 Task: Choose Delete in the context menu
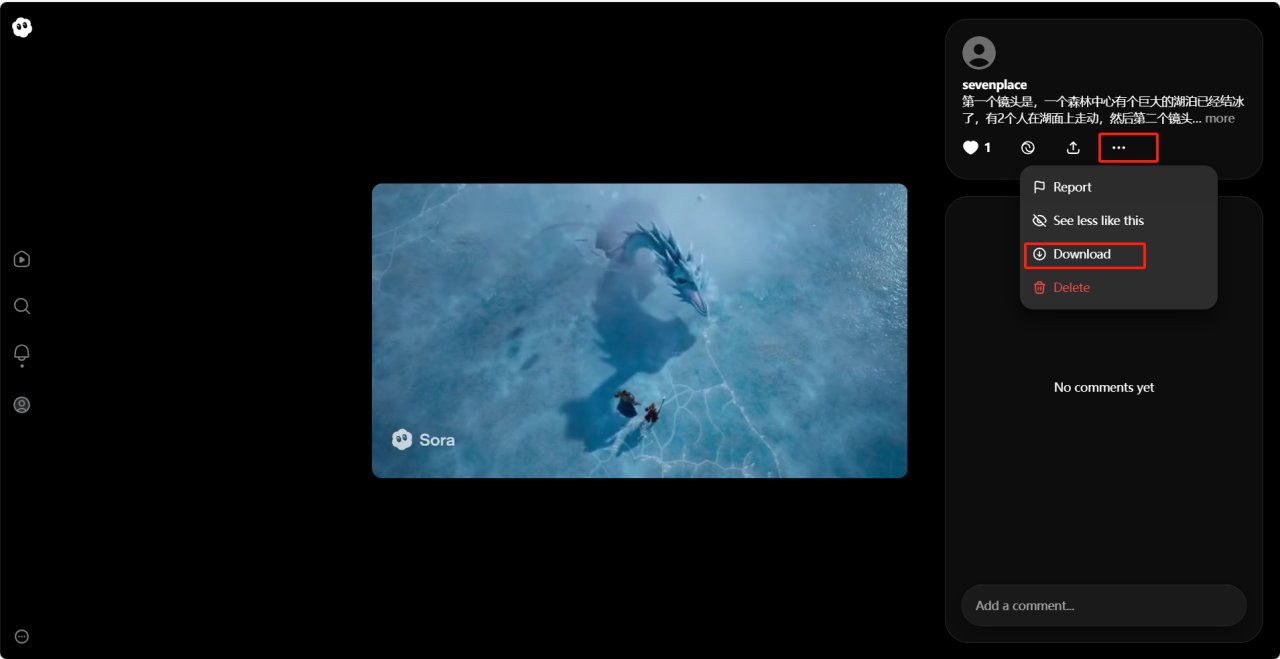1119,287
